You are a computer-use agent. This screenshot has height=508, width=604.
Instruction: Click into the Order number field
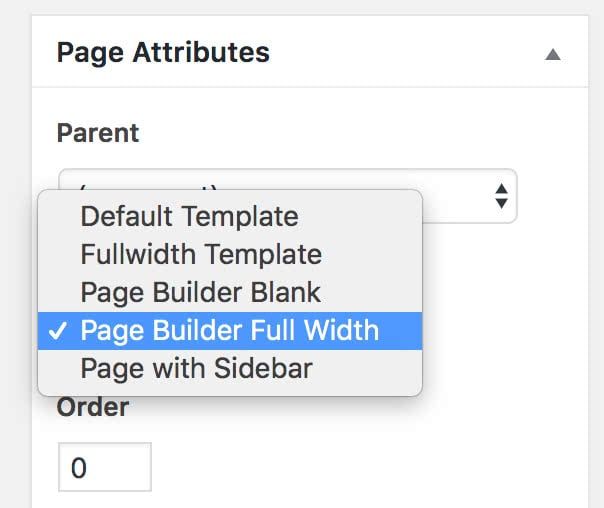coord(104,468)
